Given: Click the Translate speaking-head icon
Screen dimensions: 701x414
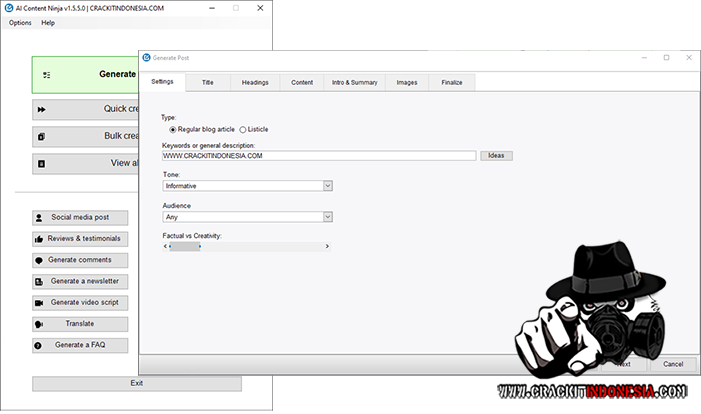Looking at the screenshot, I should point(39,324).
